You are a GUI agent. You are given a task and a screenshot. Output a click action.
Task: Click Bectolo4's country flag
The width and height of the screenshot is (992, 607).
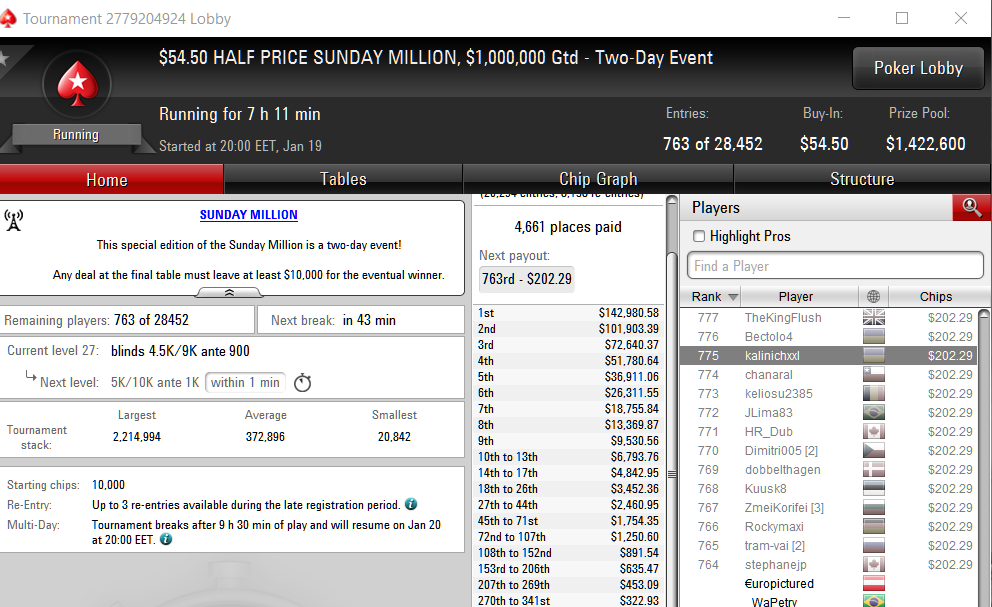pyautogui.click(x=874, y=337)
